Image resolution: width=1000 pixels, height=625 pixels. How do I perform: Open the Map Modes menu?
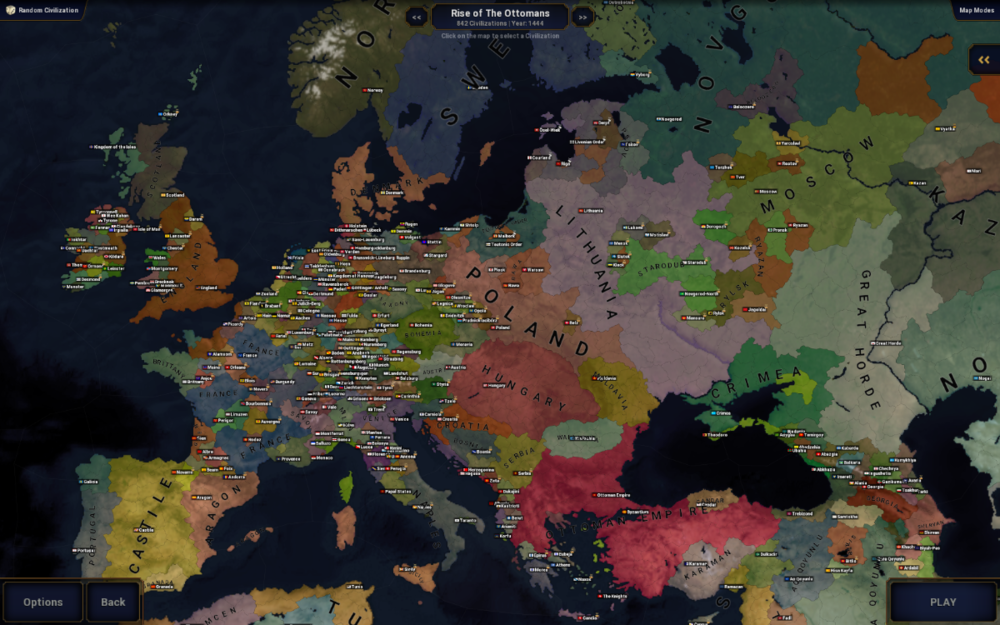click(x=975, y=10)
